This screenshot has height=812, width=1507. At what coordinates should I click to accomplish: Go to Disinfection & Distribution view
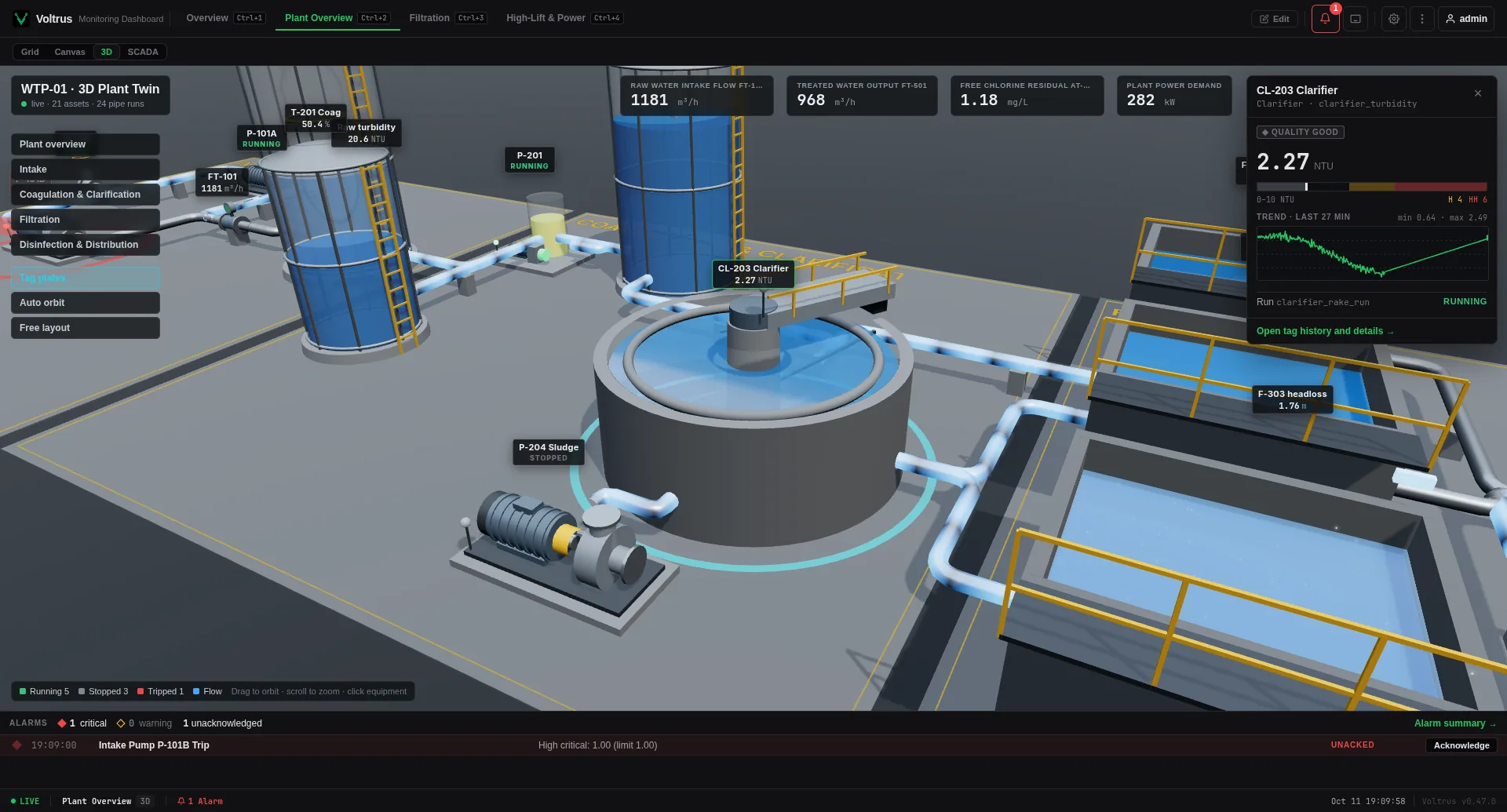click(x=86, y=245)
